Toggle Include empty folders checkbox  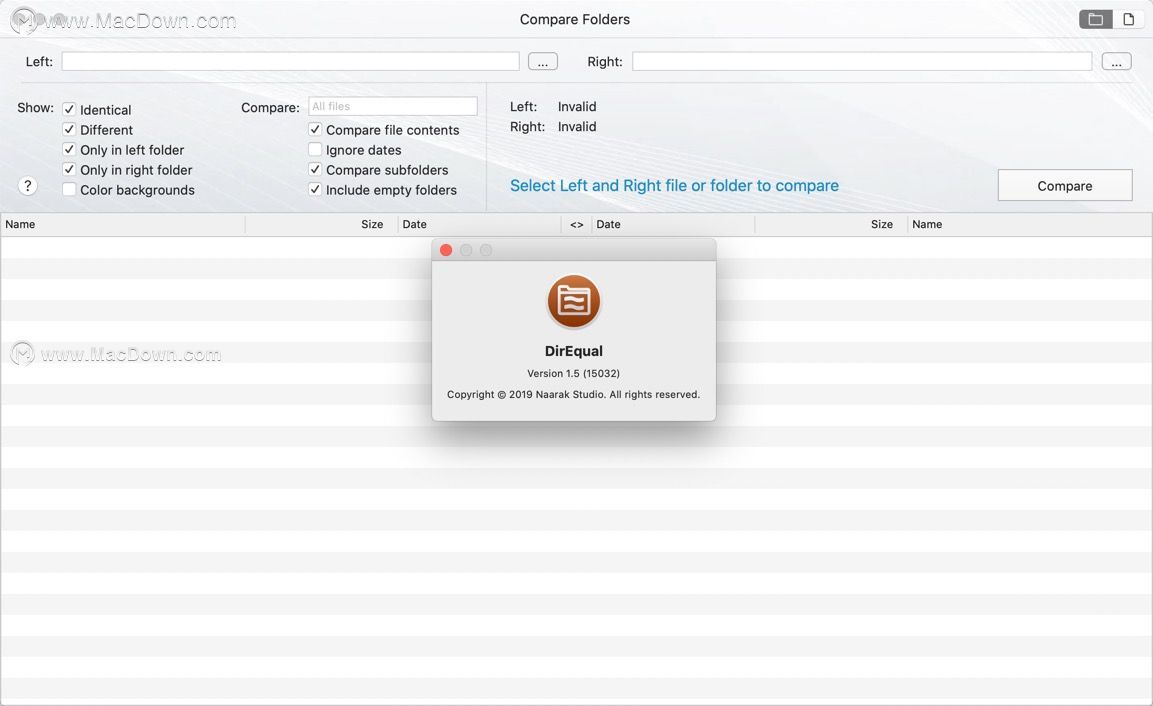(315, 190)
